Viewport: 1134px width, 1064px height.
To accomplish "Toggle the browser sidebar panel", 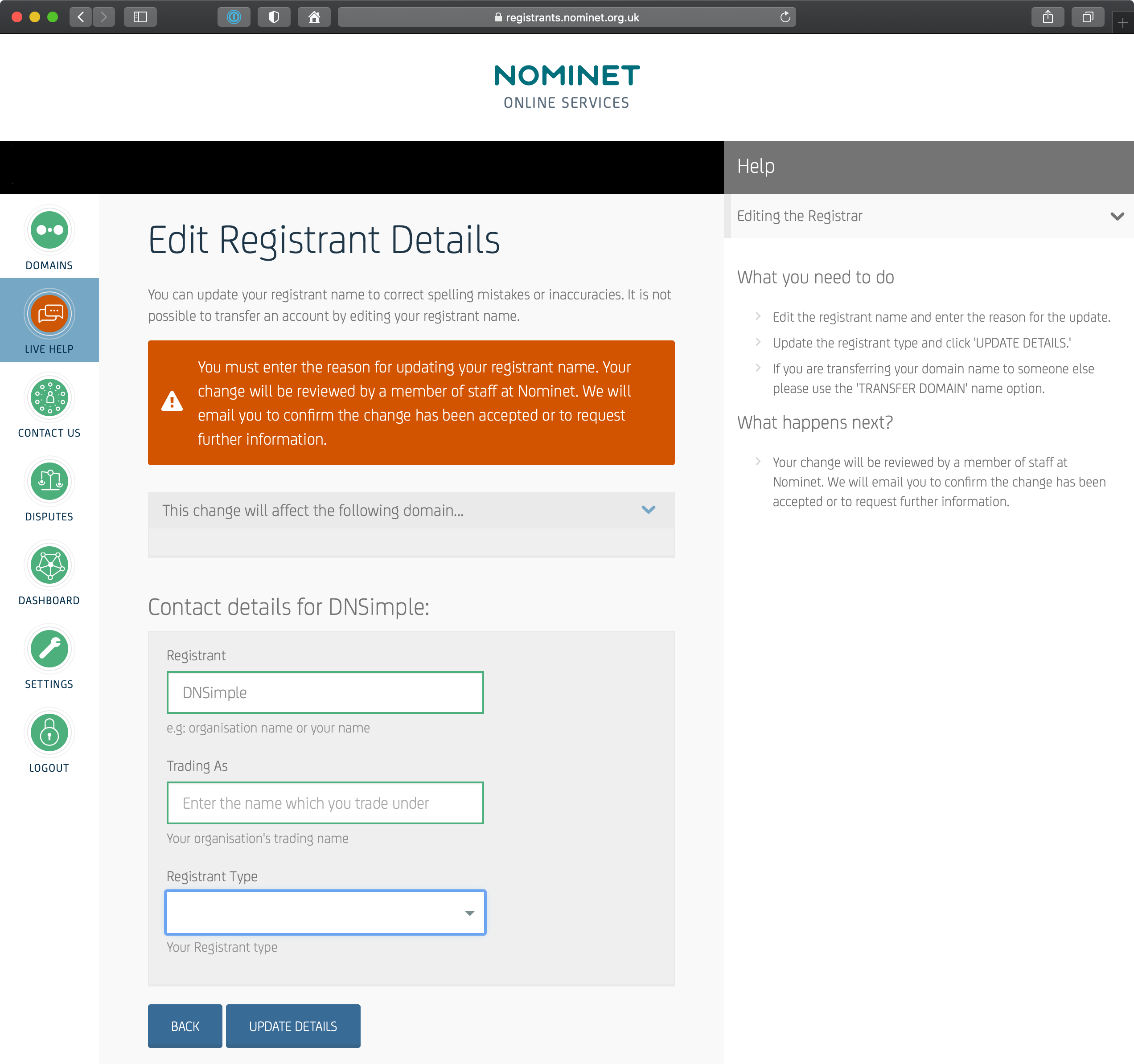I will [140, 17].
